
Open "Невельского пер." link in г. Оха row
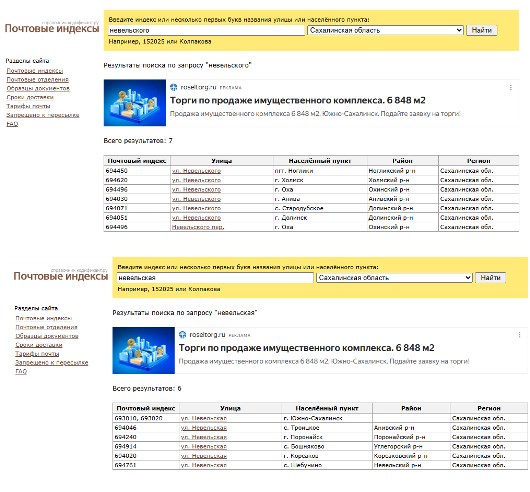coord(198,227)
